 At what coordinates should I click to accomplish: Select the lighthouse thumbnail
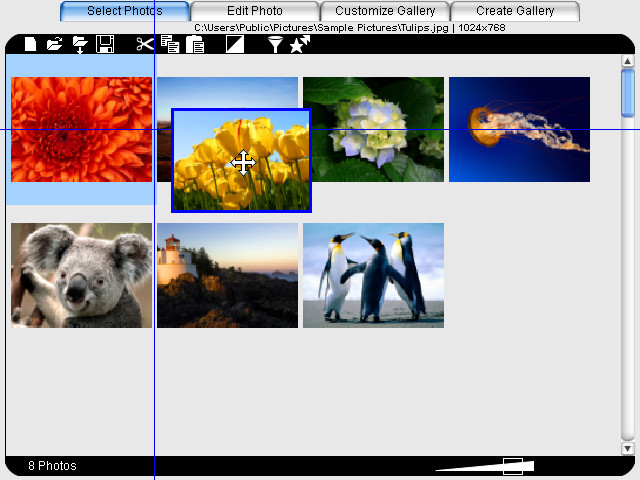[x=227, y=276]
